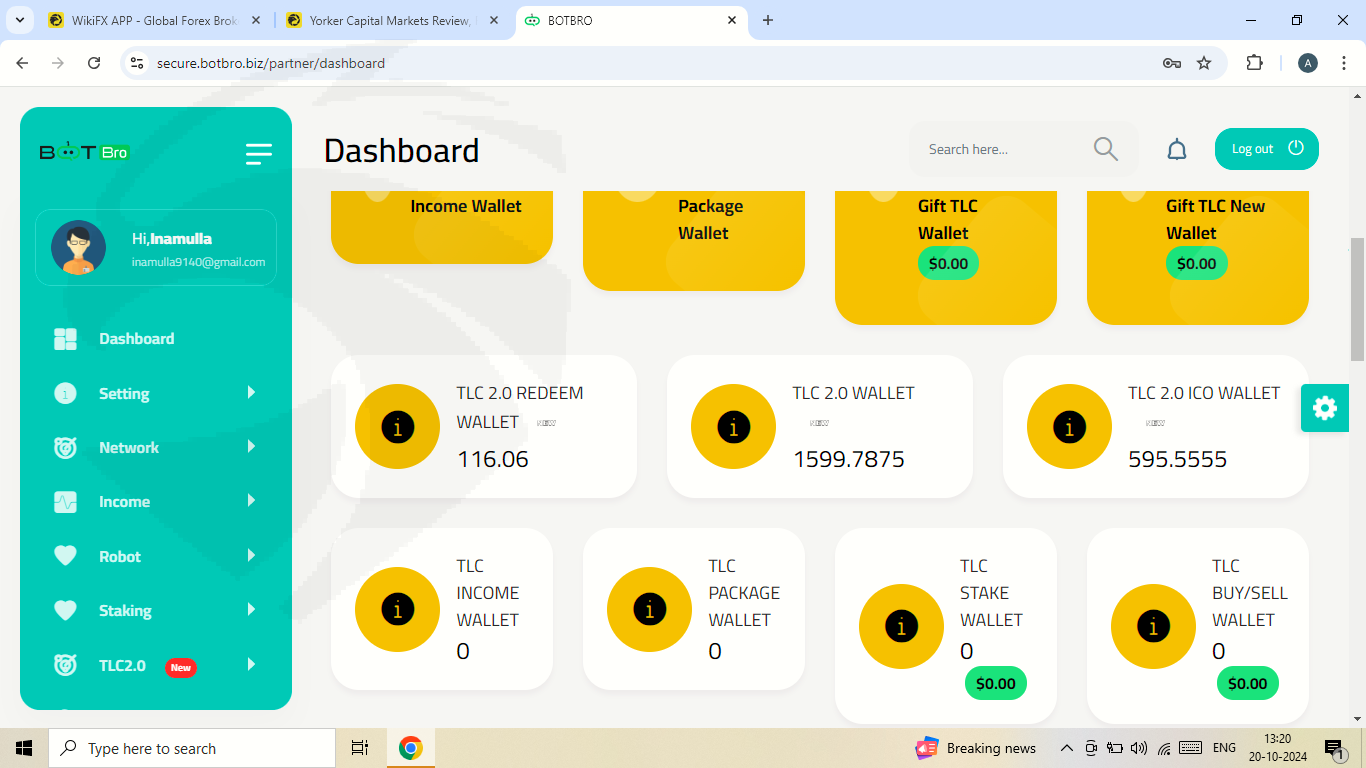Click the Log out button
This screenshot has height=768, width=1366.
pos(1267,149)
